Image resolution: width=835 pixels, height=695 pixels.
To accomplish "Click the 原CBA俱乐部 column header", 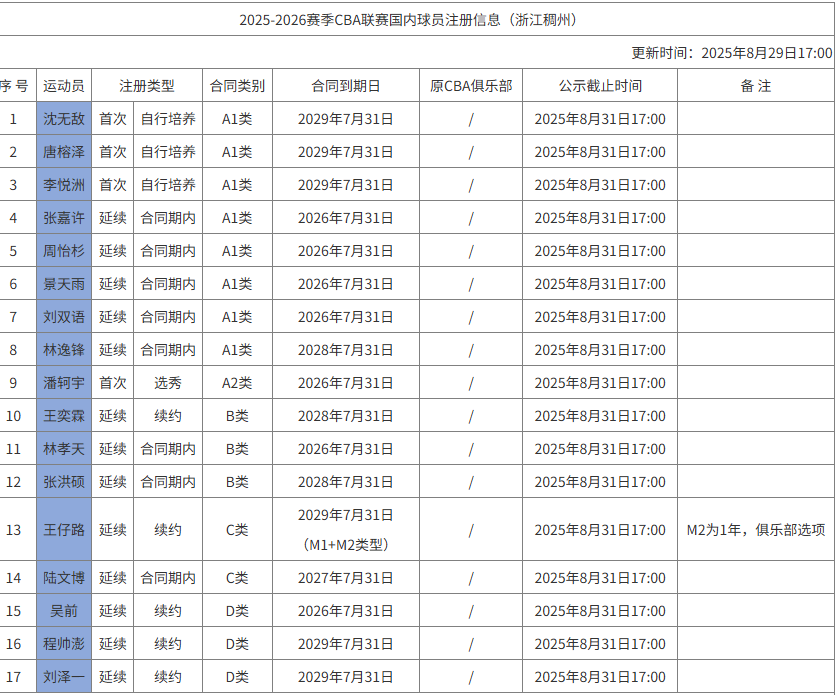I will point(471,86).
